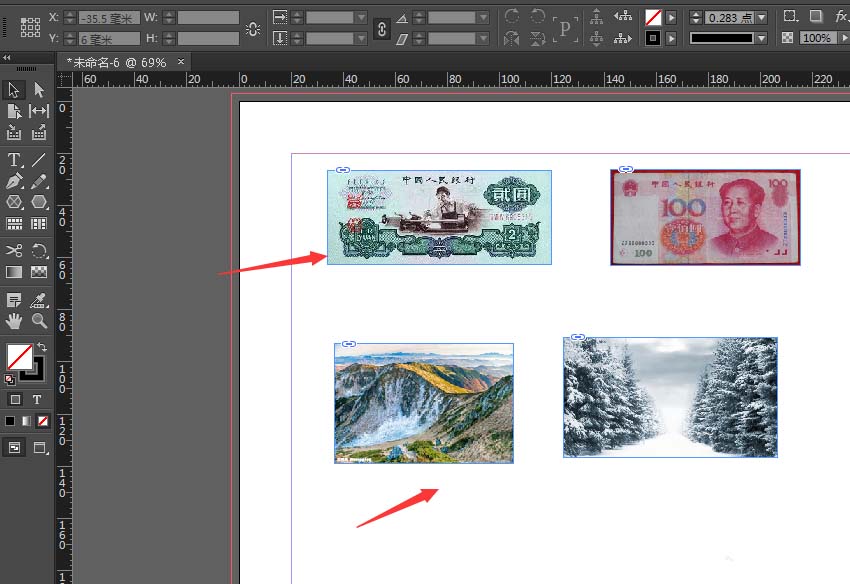Select the Free Transform tool
850x584 pixels.
coord(38,251)
